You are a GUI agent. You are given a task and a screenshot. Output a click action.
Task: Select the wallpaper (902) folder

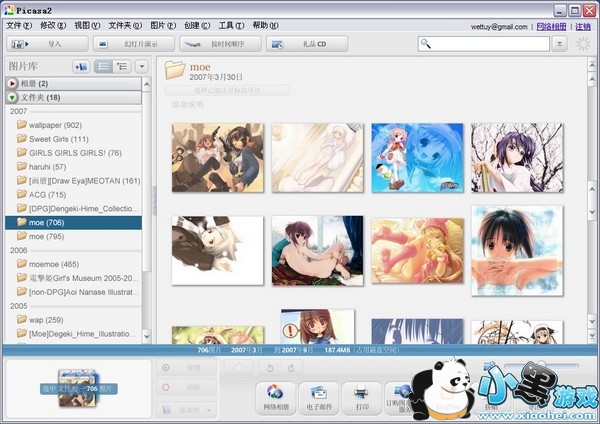(55, 125)
